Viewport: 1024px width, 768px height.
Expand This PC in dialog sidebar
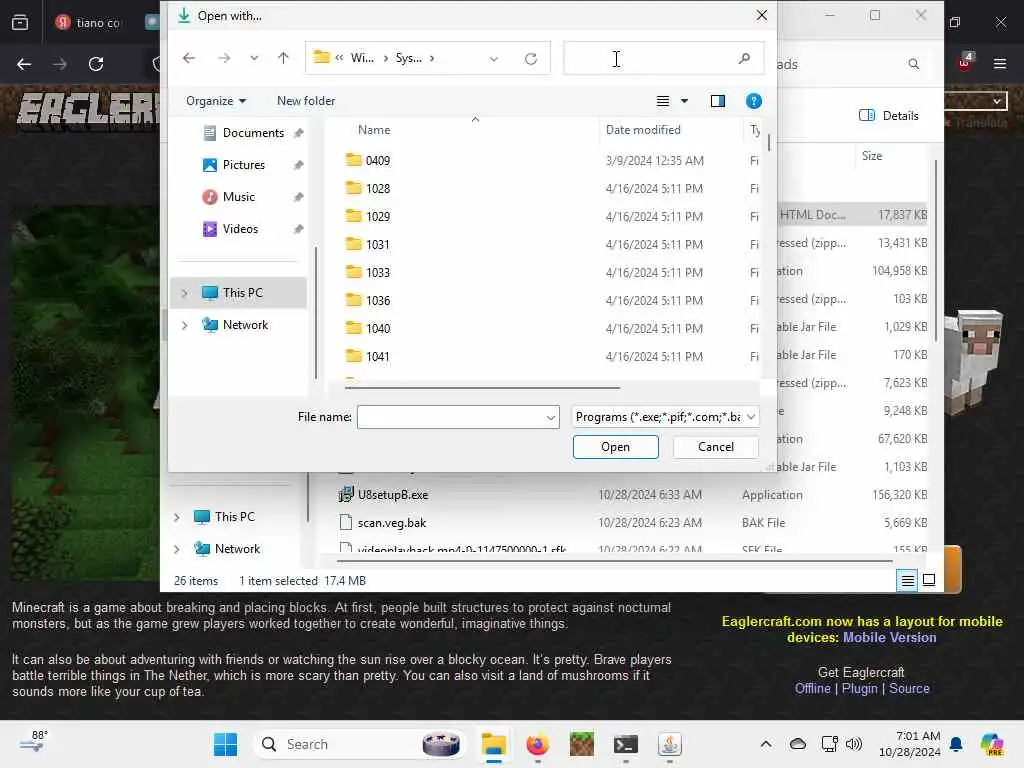(184, 293)
